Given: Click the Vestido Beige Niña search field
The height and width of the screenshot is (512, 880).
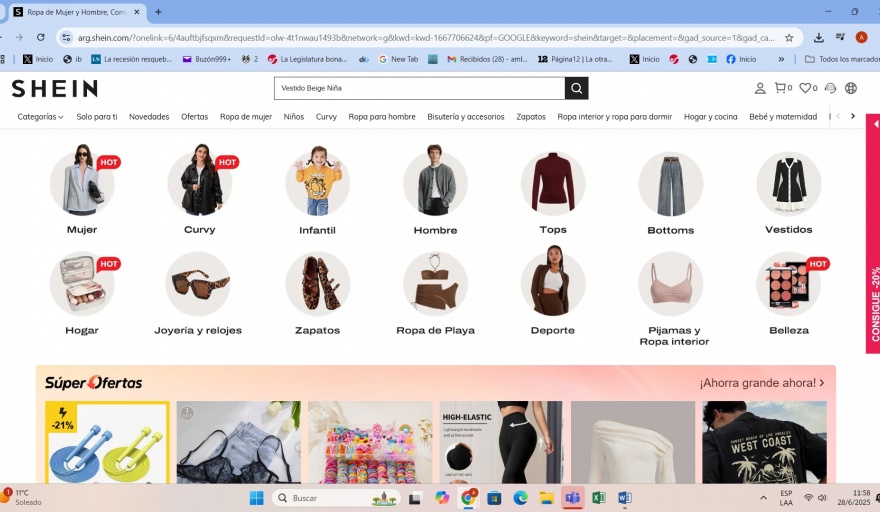Looking at the screenshot, I should 420,88.
